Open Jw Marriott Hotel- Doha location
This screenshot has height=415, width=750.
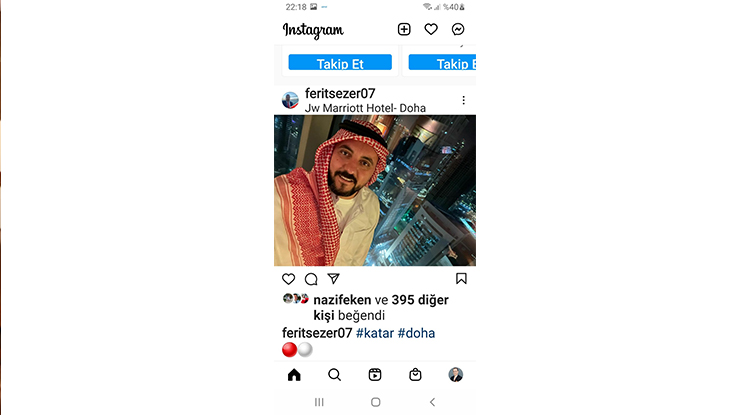tap(365, 108)
